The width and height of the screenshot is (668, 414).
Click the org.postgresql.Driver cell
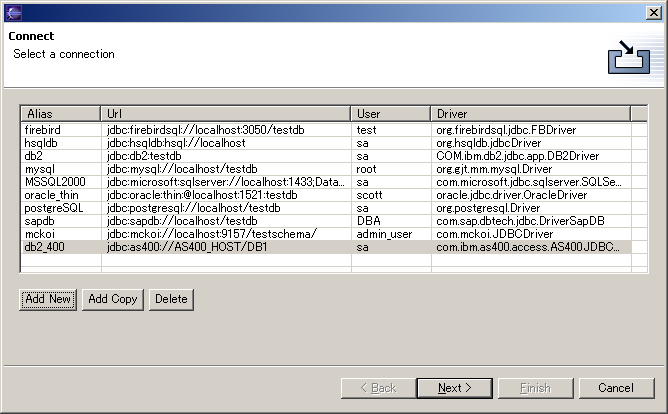pyautogui.click(x=488, y=208)
